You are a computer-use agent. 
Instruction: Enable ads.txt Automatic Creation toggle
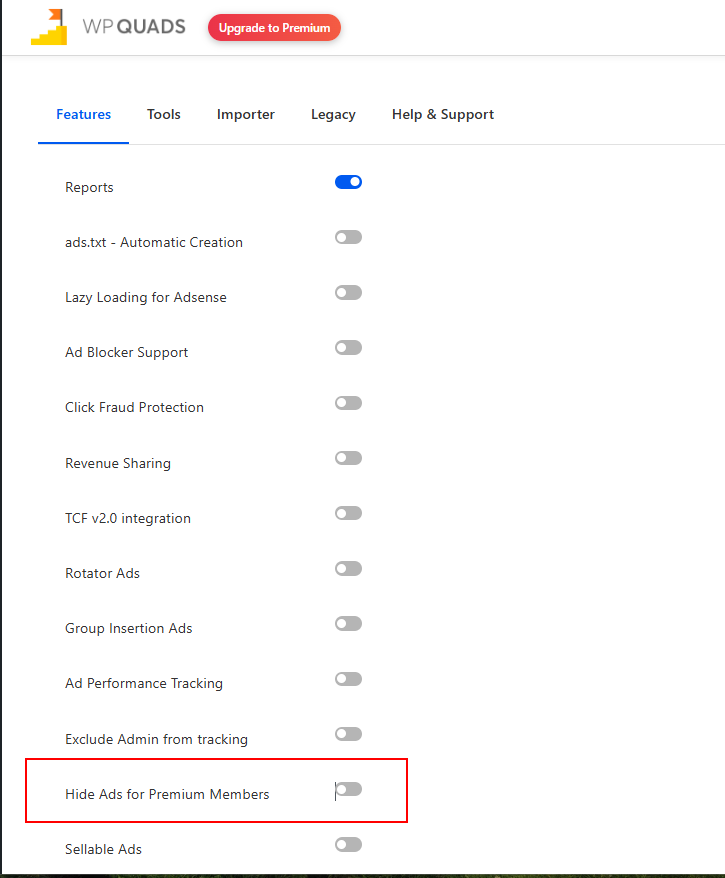point(348,237)
